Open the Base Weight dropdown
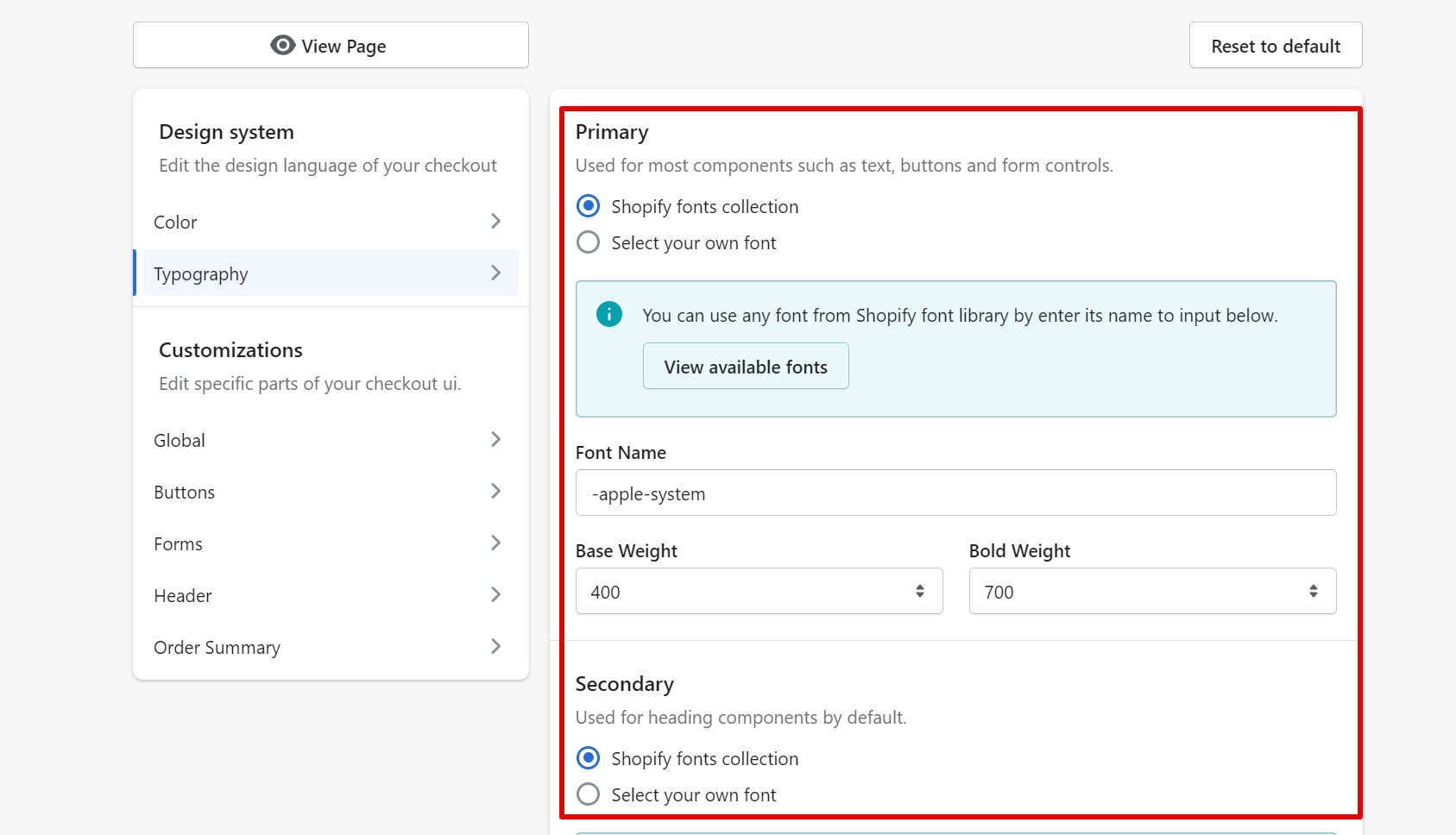 pyautogui.click(x=759, y=591)
